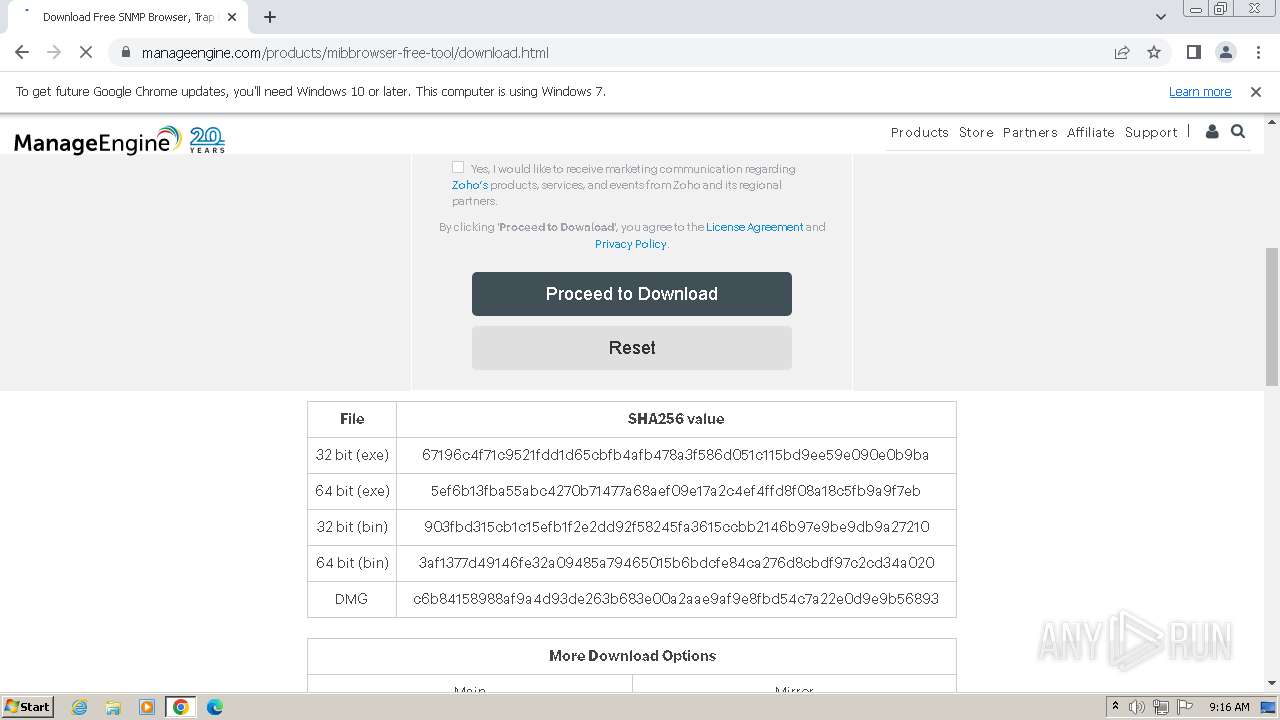The width and height of the screenshot is (1280, 720).
Task: Stop loading the page
Action: pyautogui.click(x=86, y=52)
